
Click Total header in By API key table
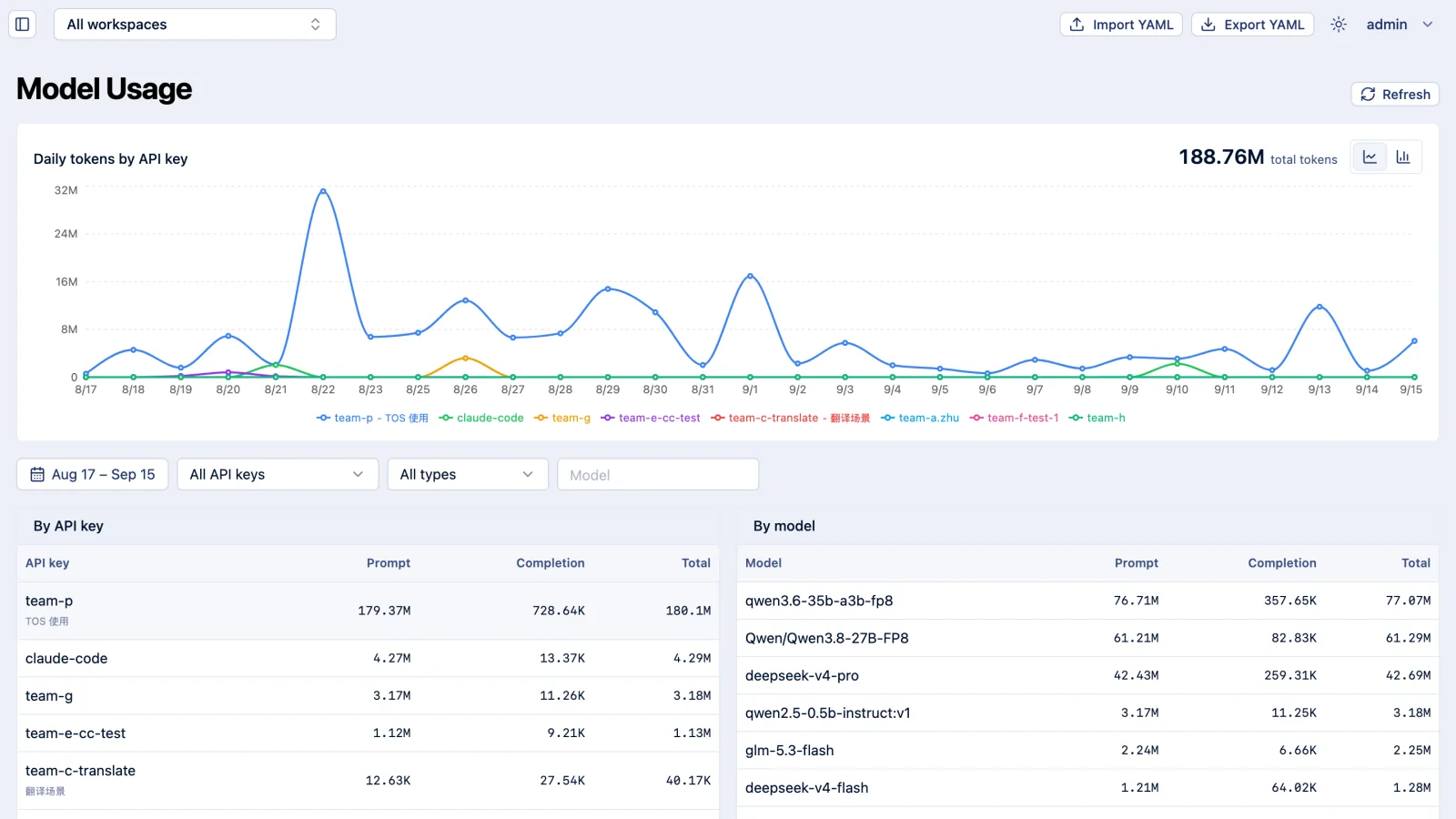click(696, 563)
